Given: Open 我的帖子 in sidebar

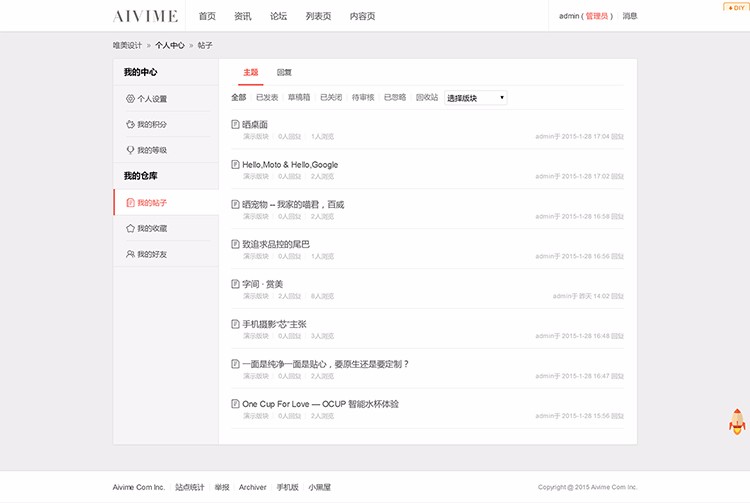Looking at the screenshot, I should (152, 203).
